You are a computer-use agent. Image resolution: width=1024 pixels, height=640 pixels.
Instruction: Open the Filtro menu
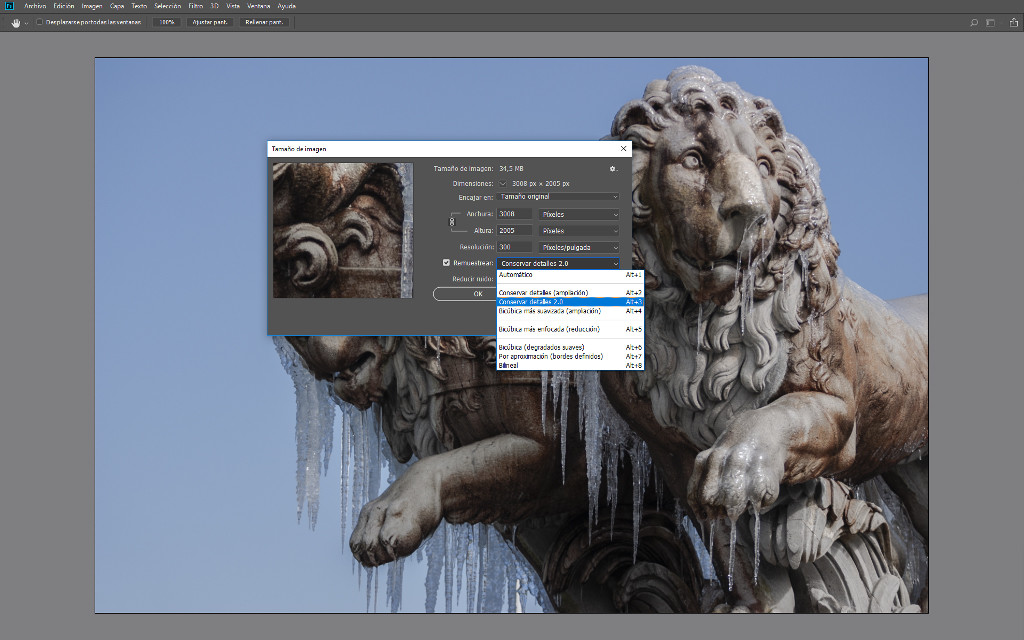click(x=195, y=6)
